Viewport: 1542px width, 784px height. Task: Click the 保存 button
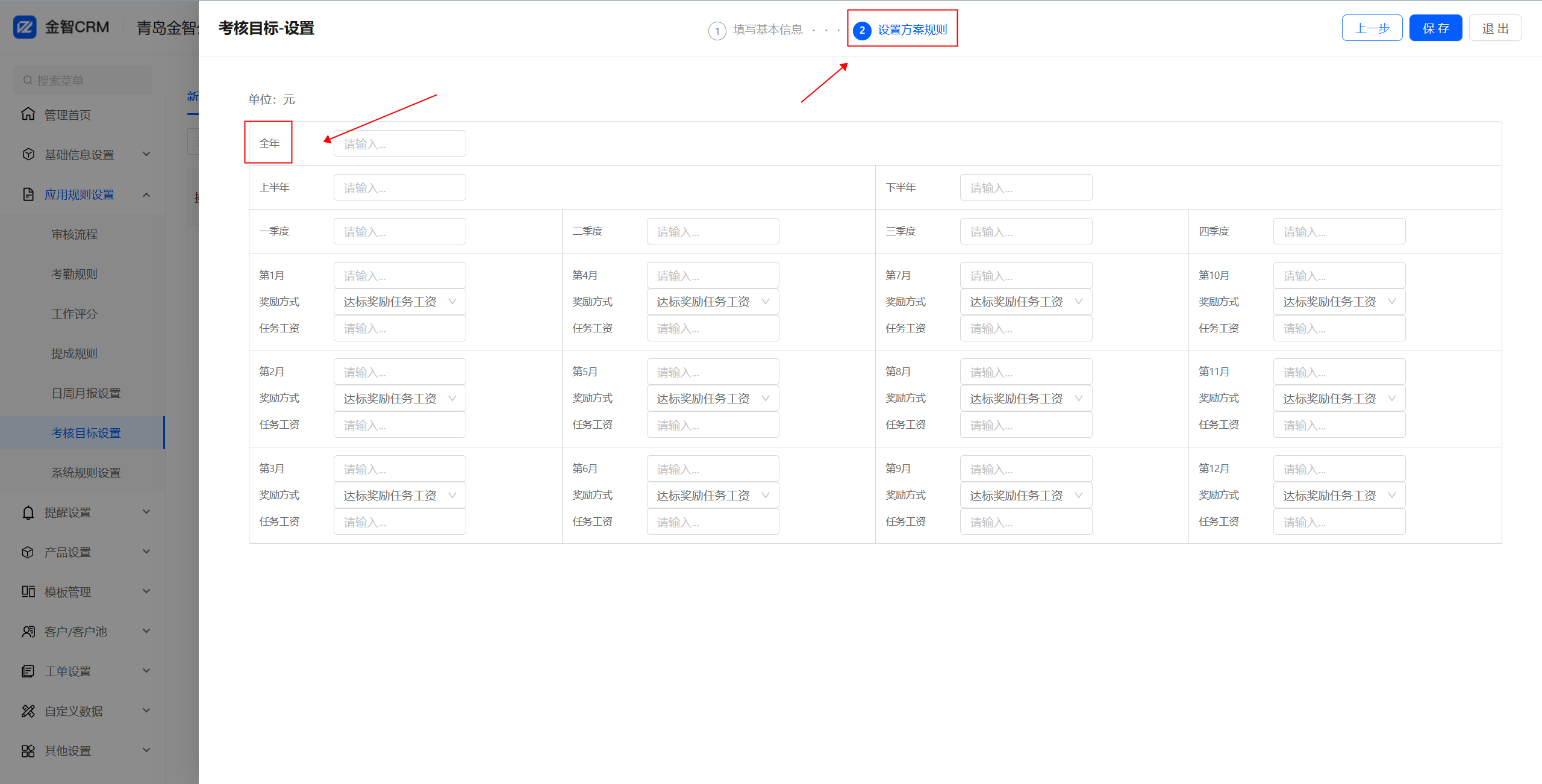[1436, 28]
